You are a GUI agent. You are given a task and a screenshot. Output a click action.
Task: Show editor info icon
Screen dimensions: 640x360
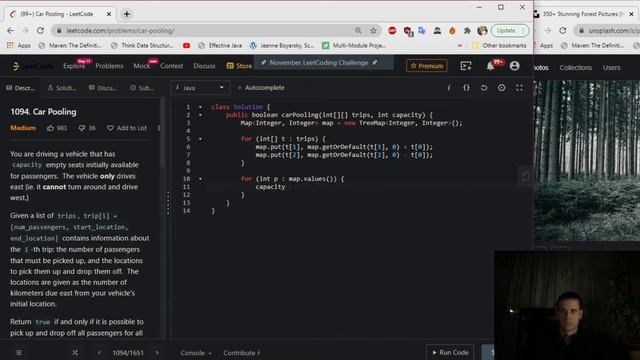click(x=449, y=88)
